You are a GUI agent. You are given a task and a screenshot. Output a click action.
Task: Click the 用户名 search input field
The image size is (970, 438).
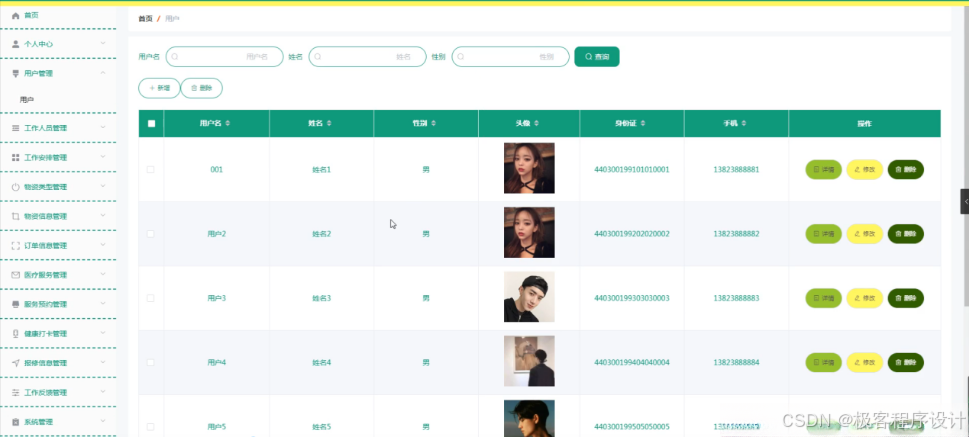[x=225, y=57]
